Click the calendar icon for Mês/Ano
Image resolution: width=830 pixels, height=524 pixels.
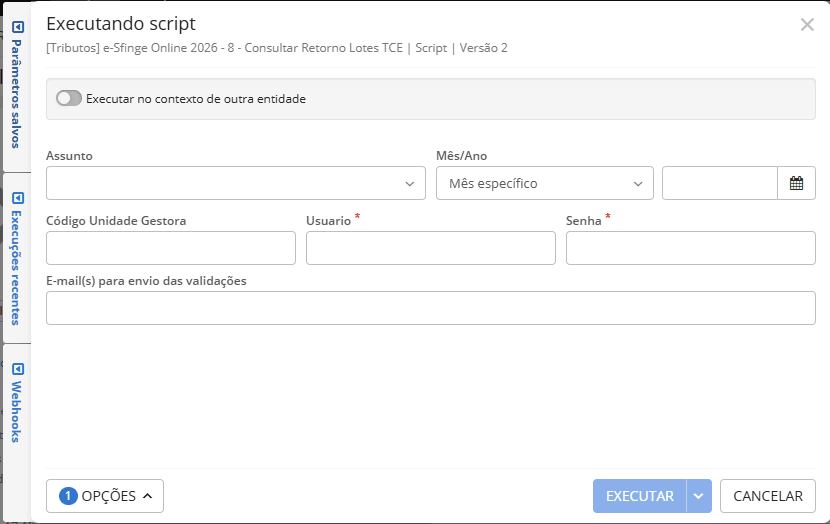coord(796,183)
